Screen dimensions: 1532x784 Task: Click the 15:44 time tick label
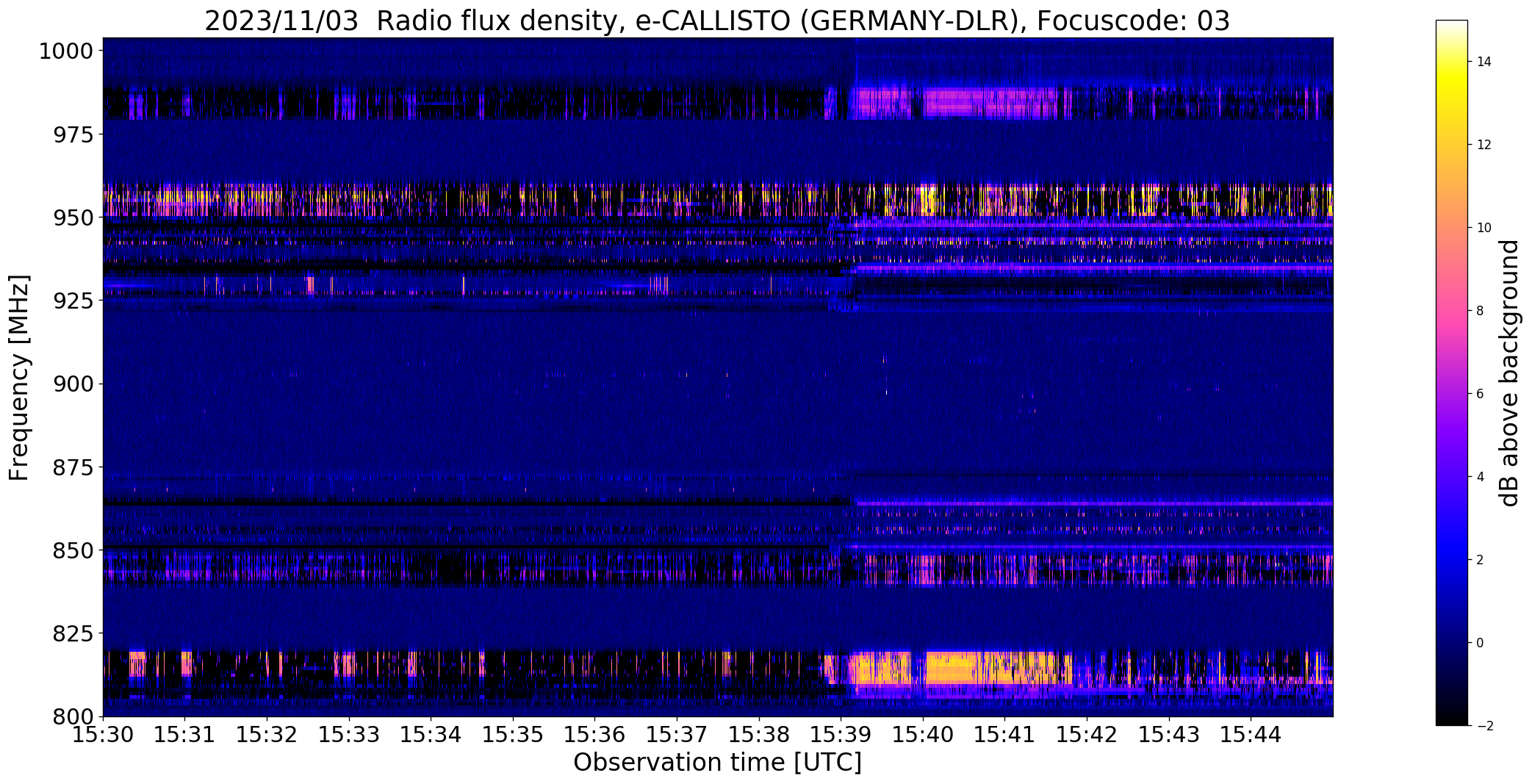(1251, 735)
